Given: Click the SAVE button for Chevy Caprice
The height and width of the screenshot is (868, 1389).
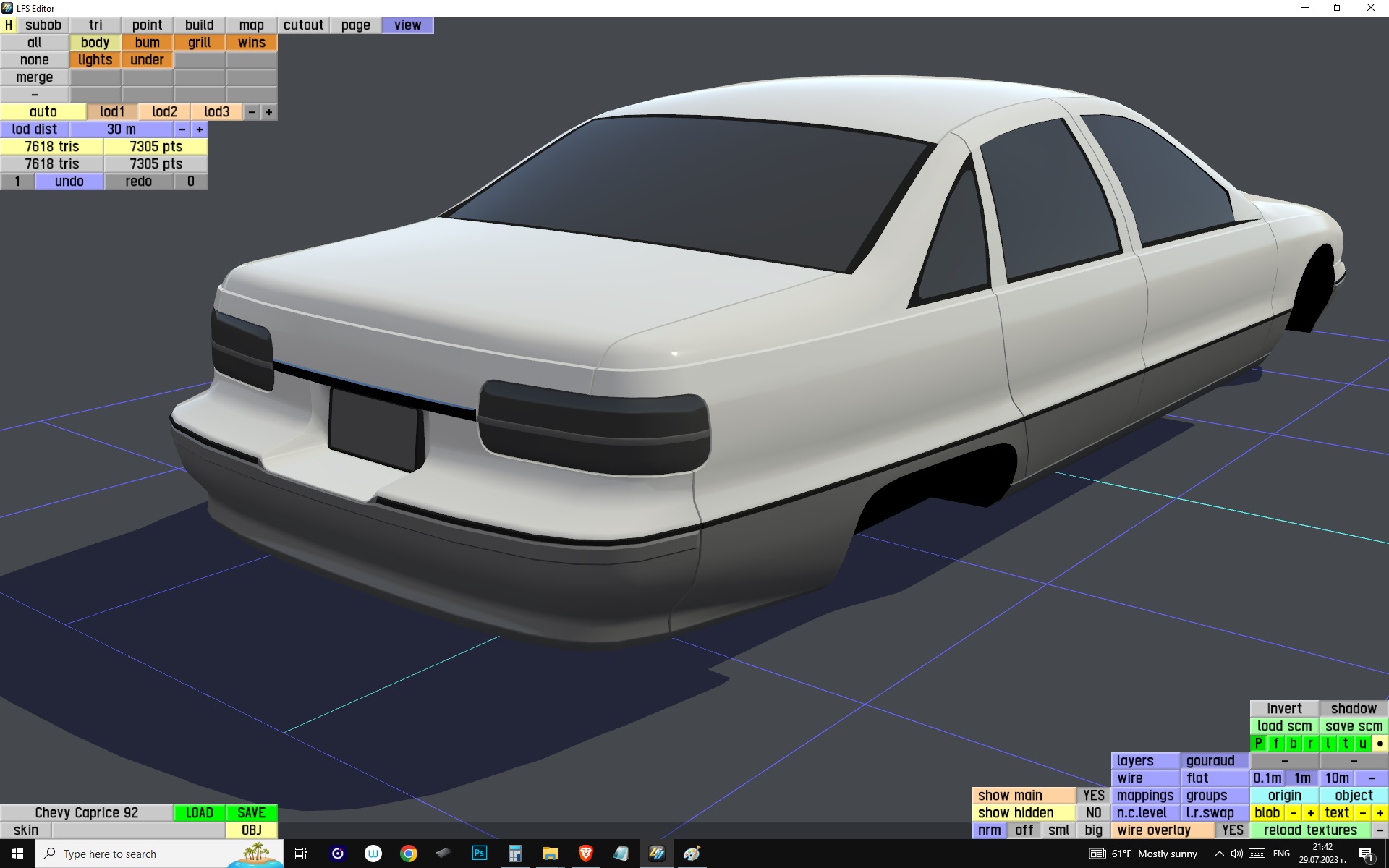Looking at the screenshot, I should click(x=252, y=813).
